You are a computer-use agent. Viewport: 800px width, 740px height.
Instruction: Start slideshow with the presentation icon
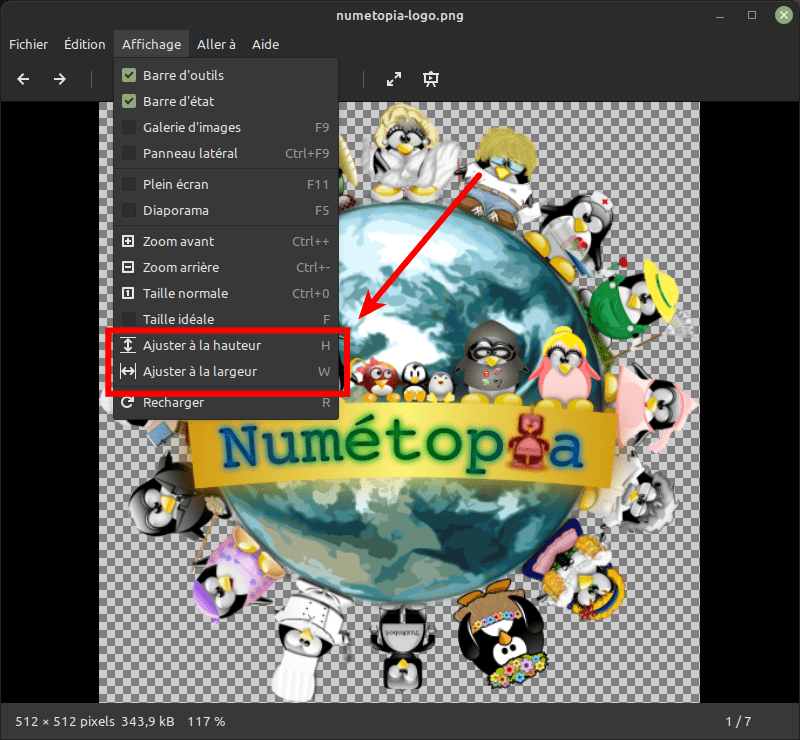click(x=431, y=79)
